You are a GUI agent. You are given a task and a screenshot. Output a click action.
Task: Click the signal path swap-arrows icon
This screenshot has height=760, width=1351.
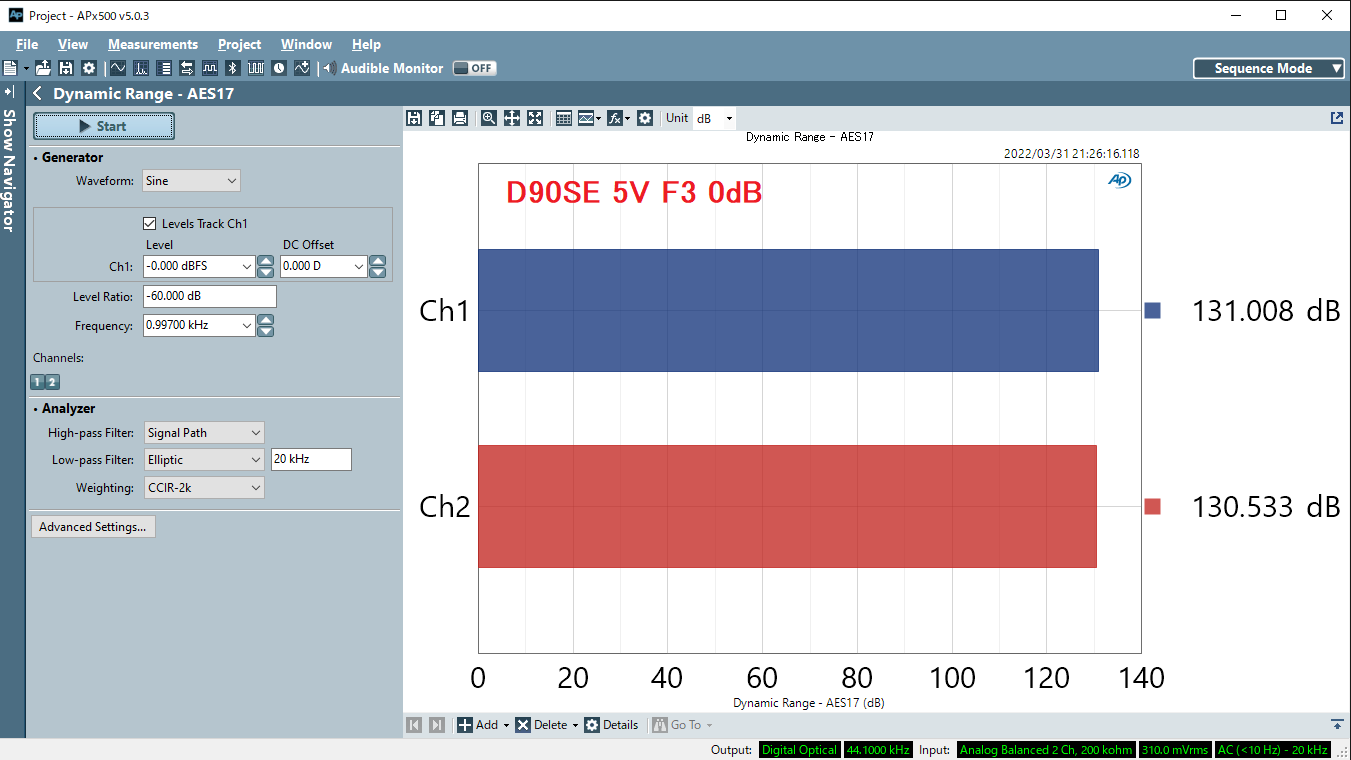click(x=187, y=68)
